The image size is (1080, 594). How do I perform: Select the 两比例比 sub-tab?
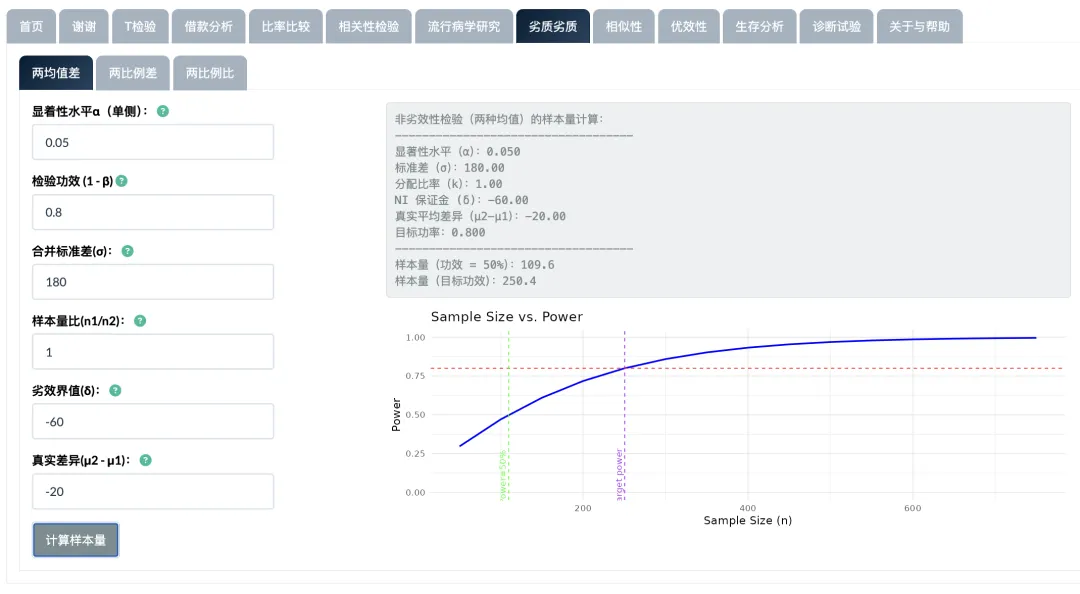[x=210, y=73]
